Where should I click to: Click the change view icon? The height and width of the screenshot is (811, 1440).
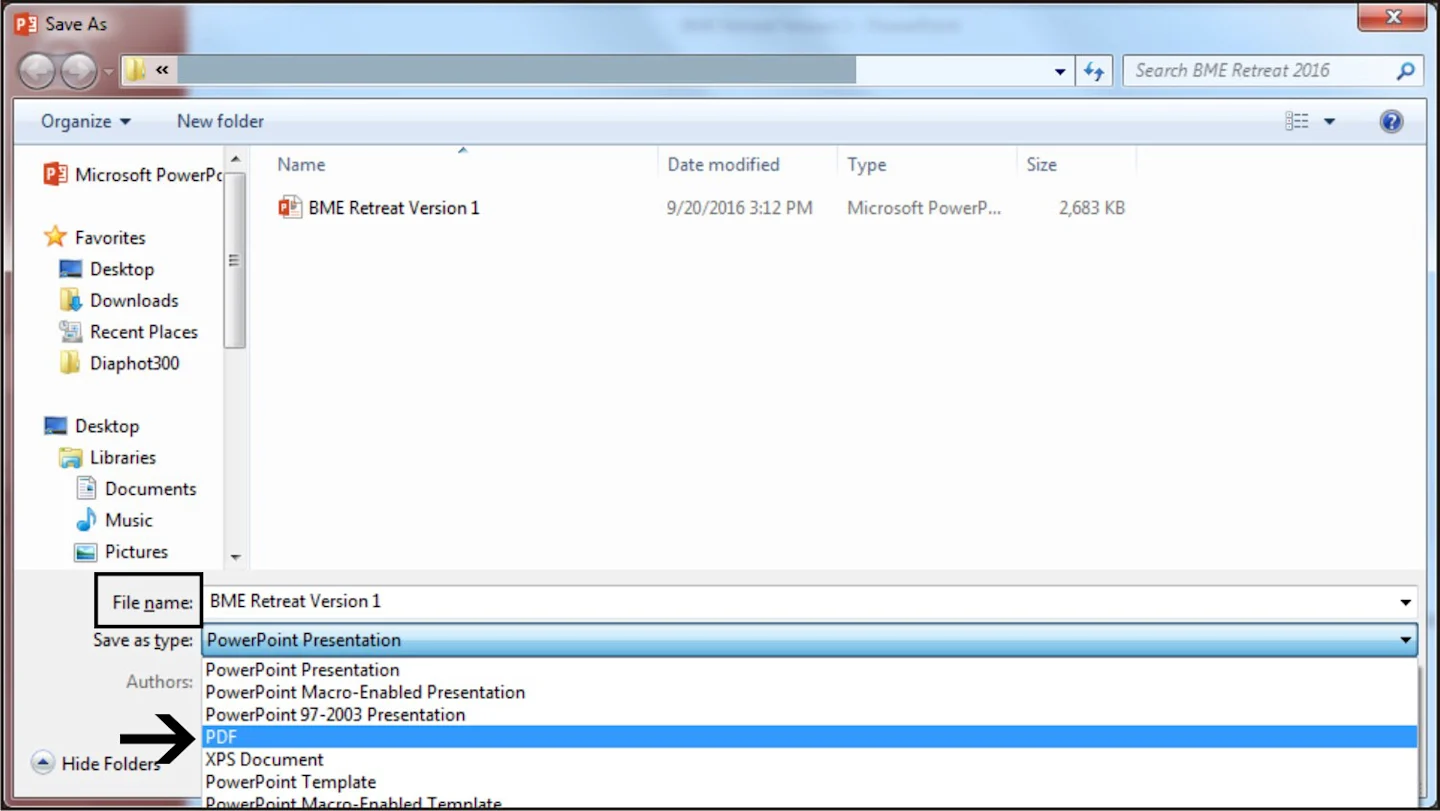[x=1297, y=121]
